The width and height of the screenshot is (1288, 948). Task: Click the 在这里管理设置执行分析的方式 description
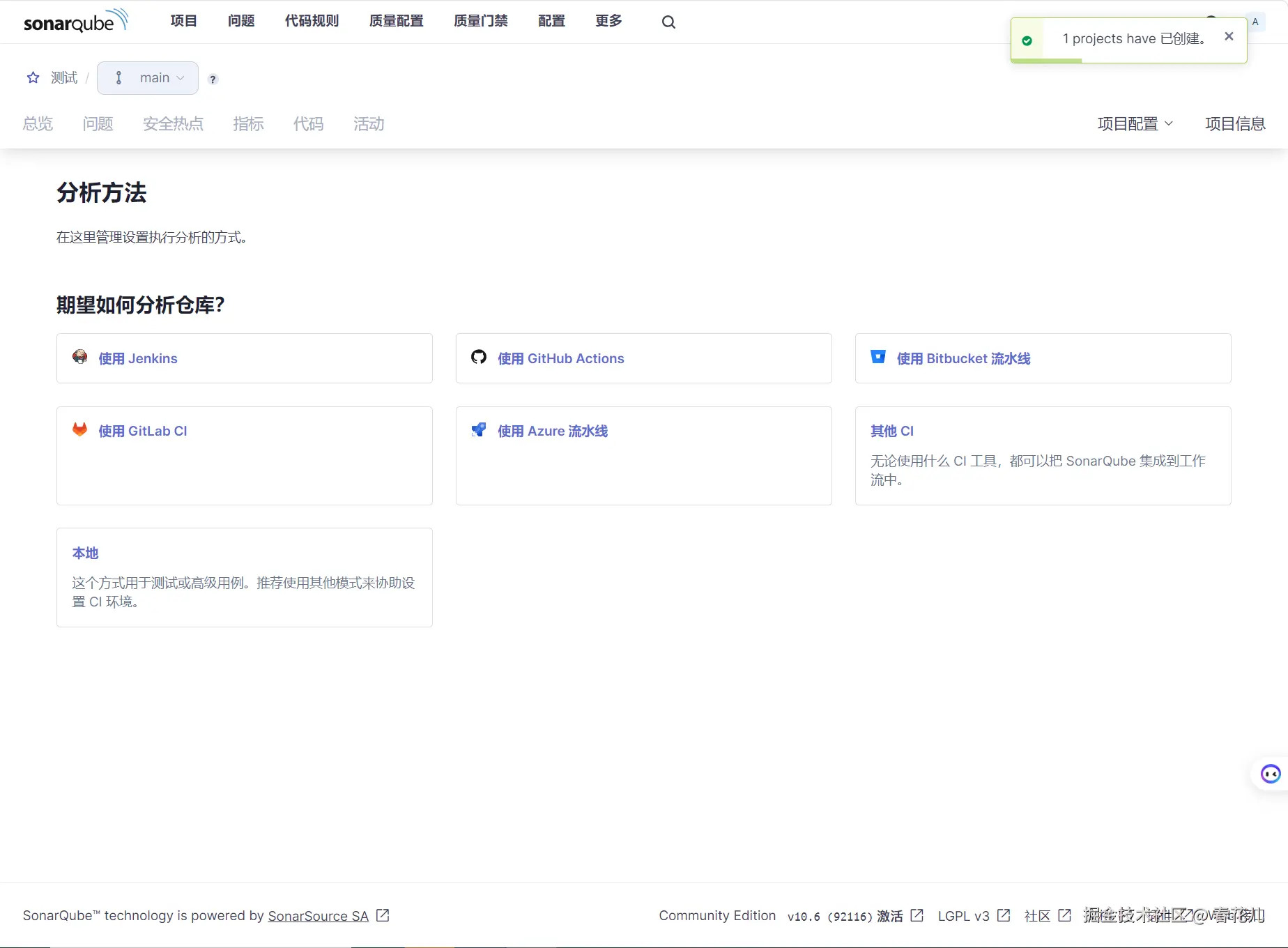(152, 238)
